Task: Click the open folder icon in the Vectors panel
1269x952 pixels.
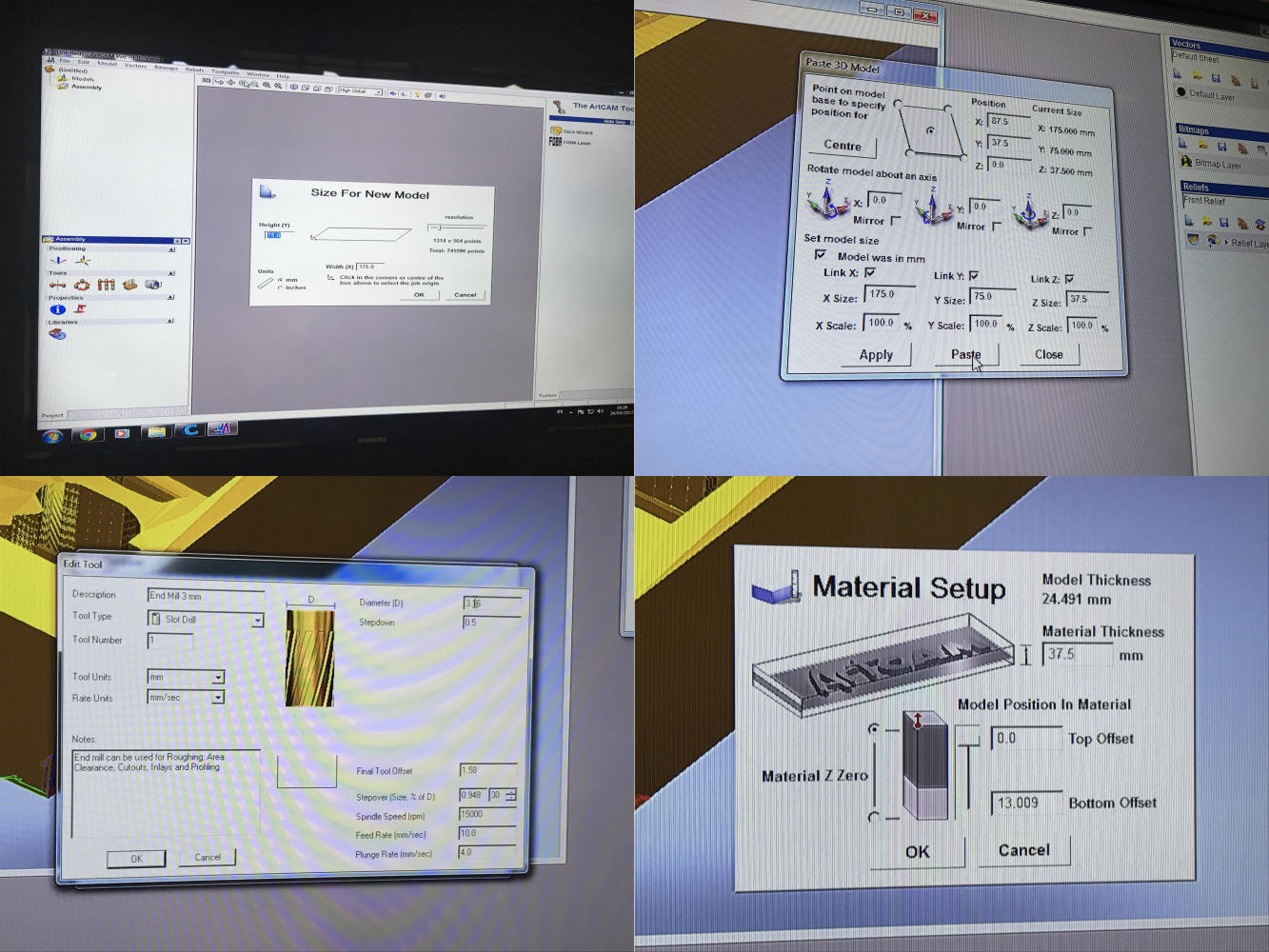Action: pyautogui.click(x=1197, y=75)
